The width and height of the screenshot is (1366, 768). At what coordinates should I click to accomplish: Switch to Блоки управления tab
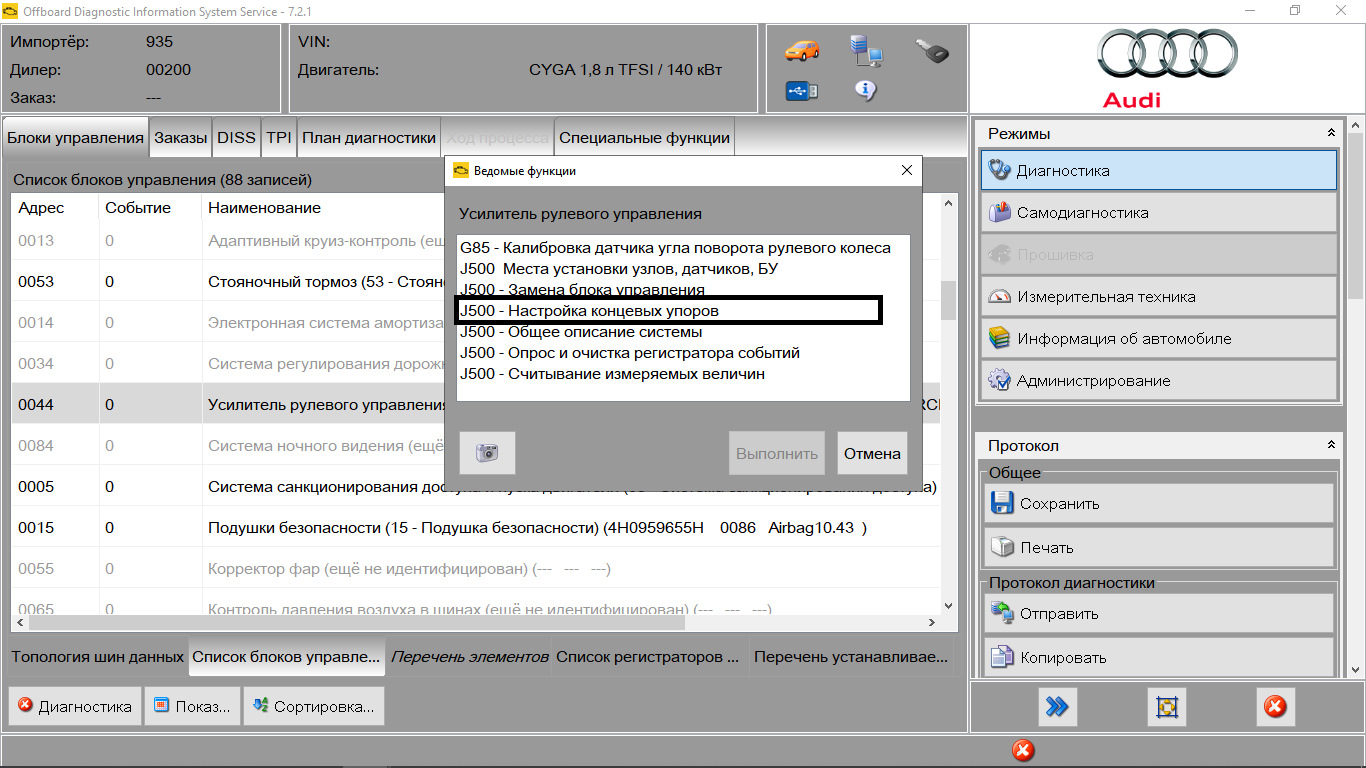coord(76,138)
